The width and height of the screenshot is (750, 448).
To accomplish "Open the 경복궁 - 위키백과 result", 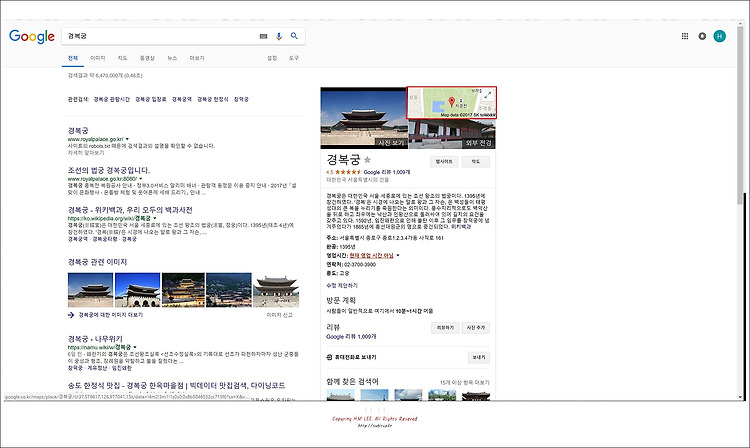I will point(130,210).
